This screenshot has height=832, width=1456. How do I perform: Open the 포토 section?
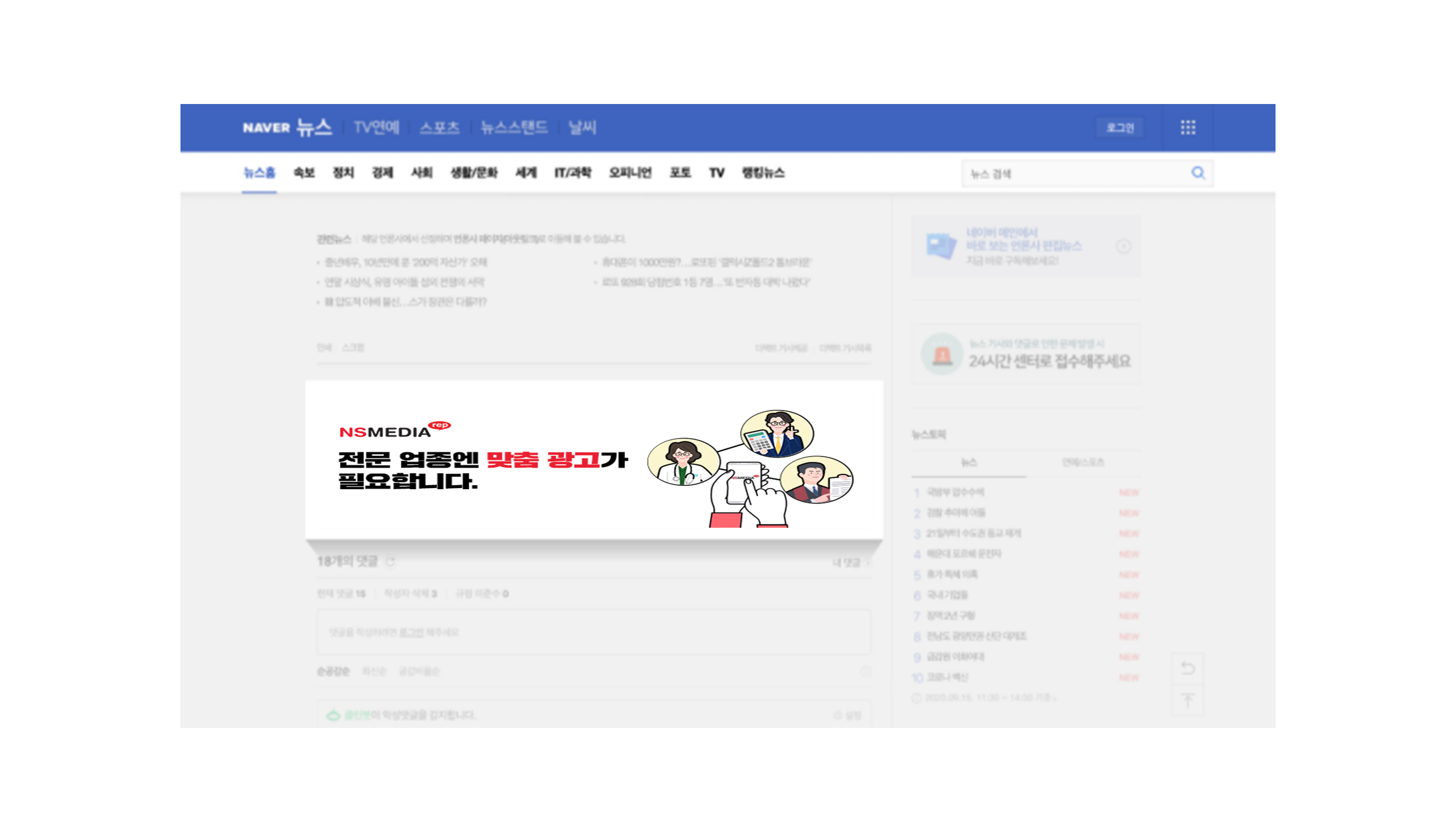tap(680, 173)
